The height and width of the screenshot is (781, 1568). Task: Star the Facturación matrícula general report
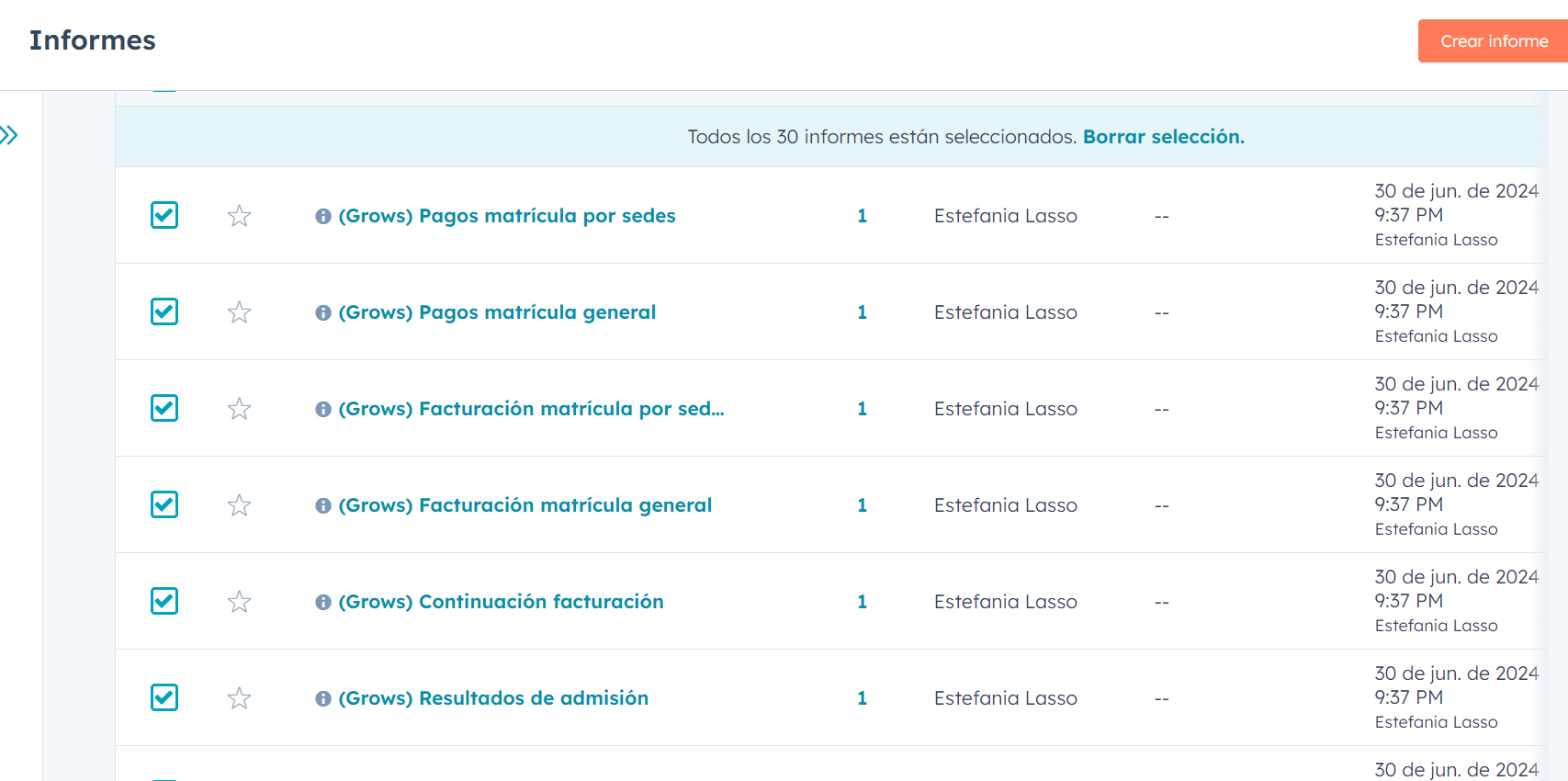[x=240, y=505]
